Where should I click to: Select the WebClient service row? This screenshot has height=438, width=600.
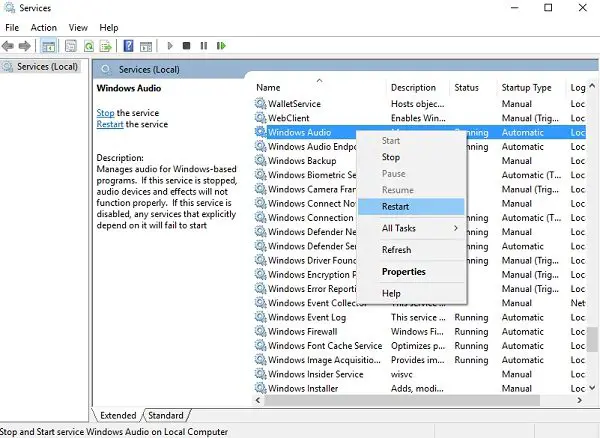(420, 118)
